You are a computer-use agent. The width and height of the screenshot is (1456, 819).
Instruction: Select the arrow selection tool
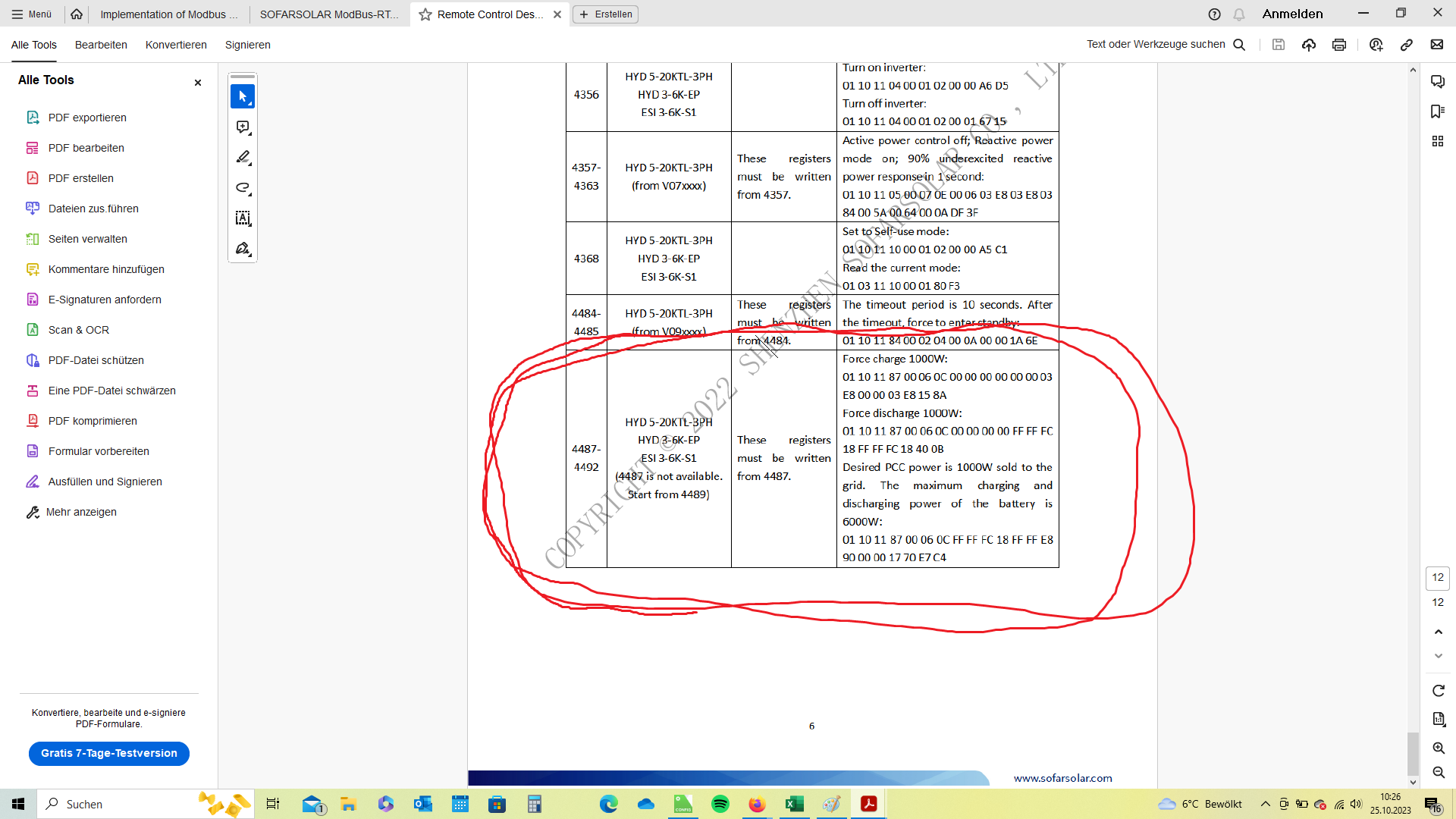[243, 97]
